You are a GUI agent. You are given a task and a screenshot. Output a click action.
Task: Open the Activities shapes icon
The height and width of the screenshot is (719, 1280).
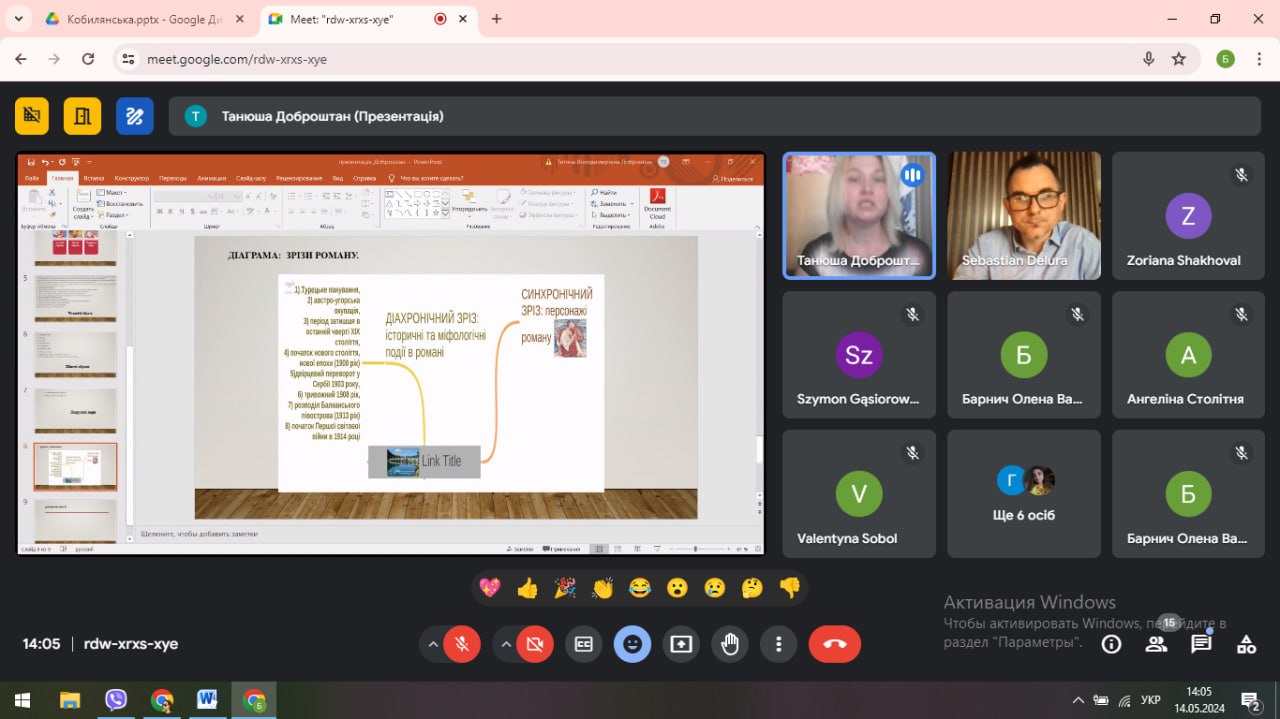[x=1246, y=644]
